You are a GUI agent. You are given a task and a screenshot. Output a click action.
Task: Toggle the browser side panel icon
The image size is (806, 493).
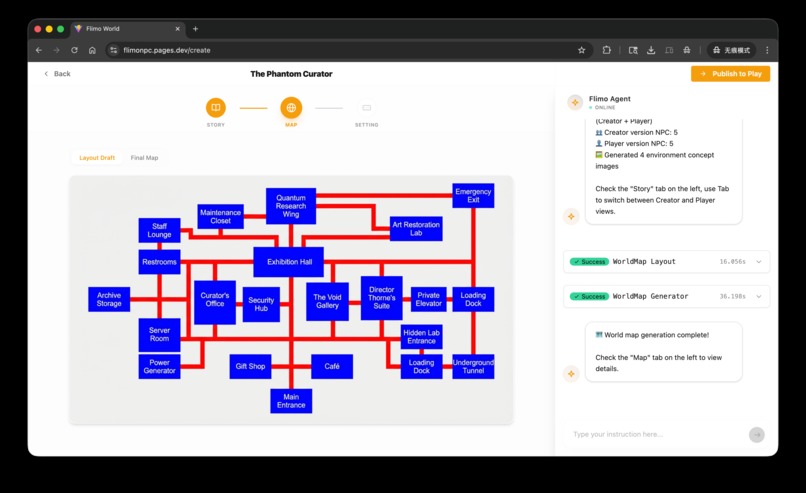tap(669, 50)
